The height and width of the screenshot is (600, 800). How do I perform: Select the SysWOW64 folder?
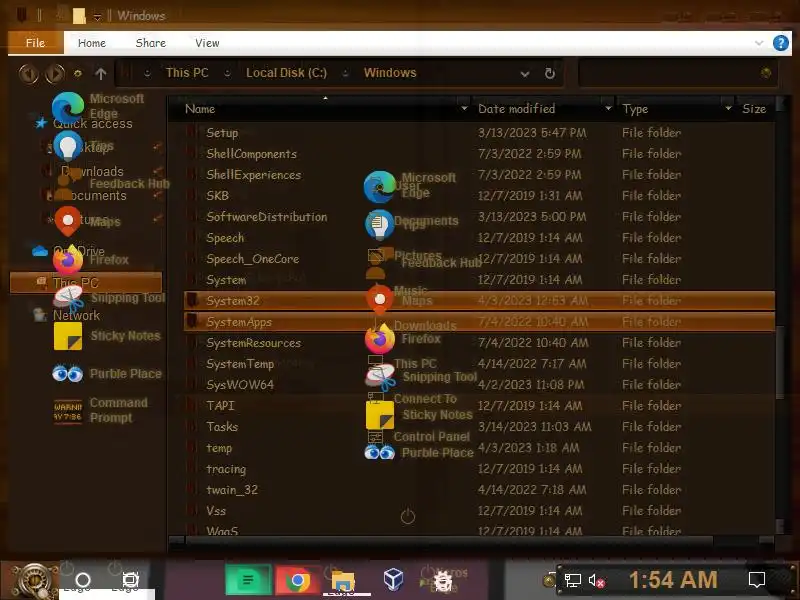point(240,385)
